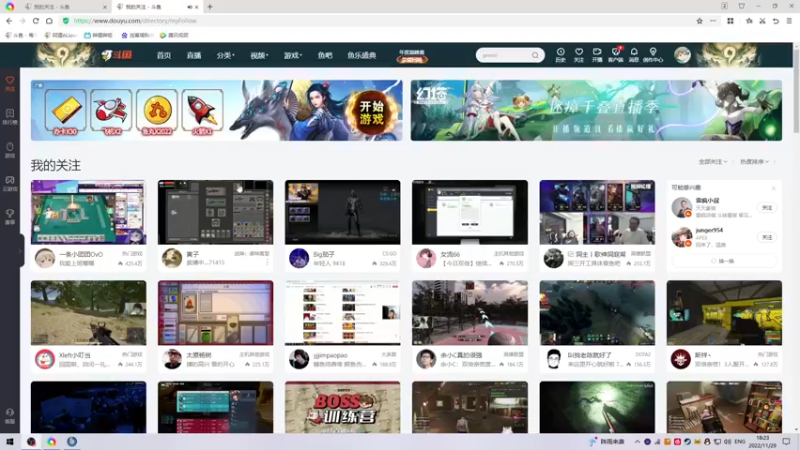Open the BOSS训练营 stream thumbnail
This screenshot has height=450, width=800.
pos(342,407)
